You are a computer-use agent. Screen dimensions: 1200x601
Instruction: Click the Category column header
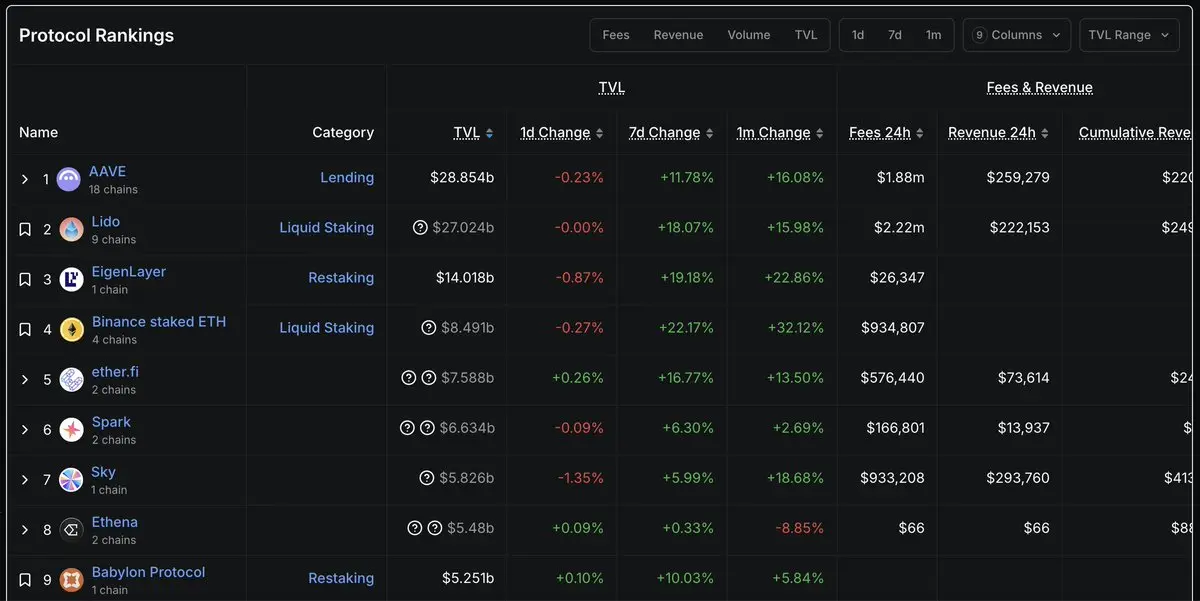[343, 133]
